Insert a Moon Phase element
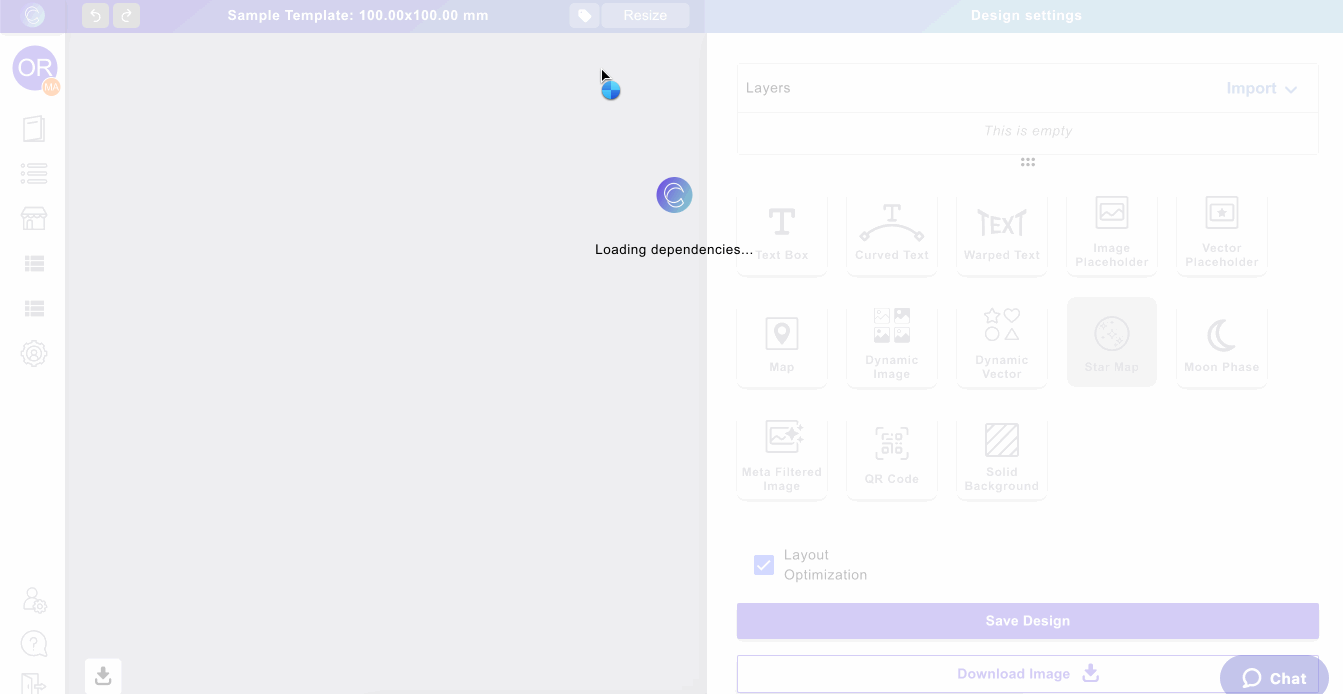This screenshot has width=1343, height=694. 1221,342
